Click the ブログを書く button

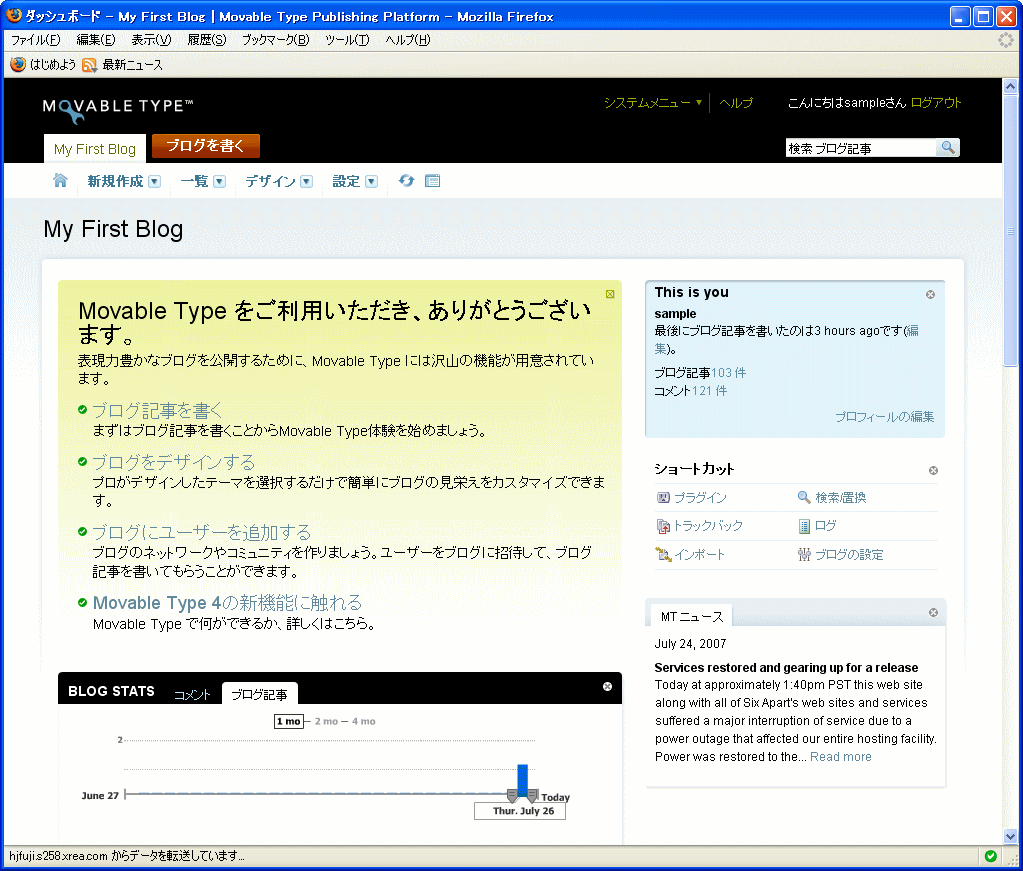[206, 145]
